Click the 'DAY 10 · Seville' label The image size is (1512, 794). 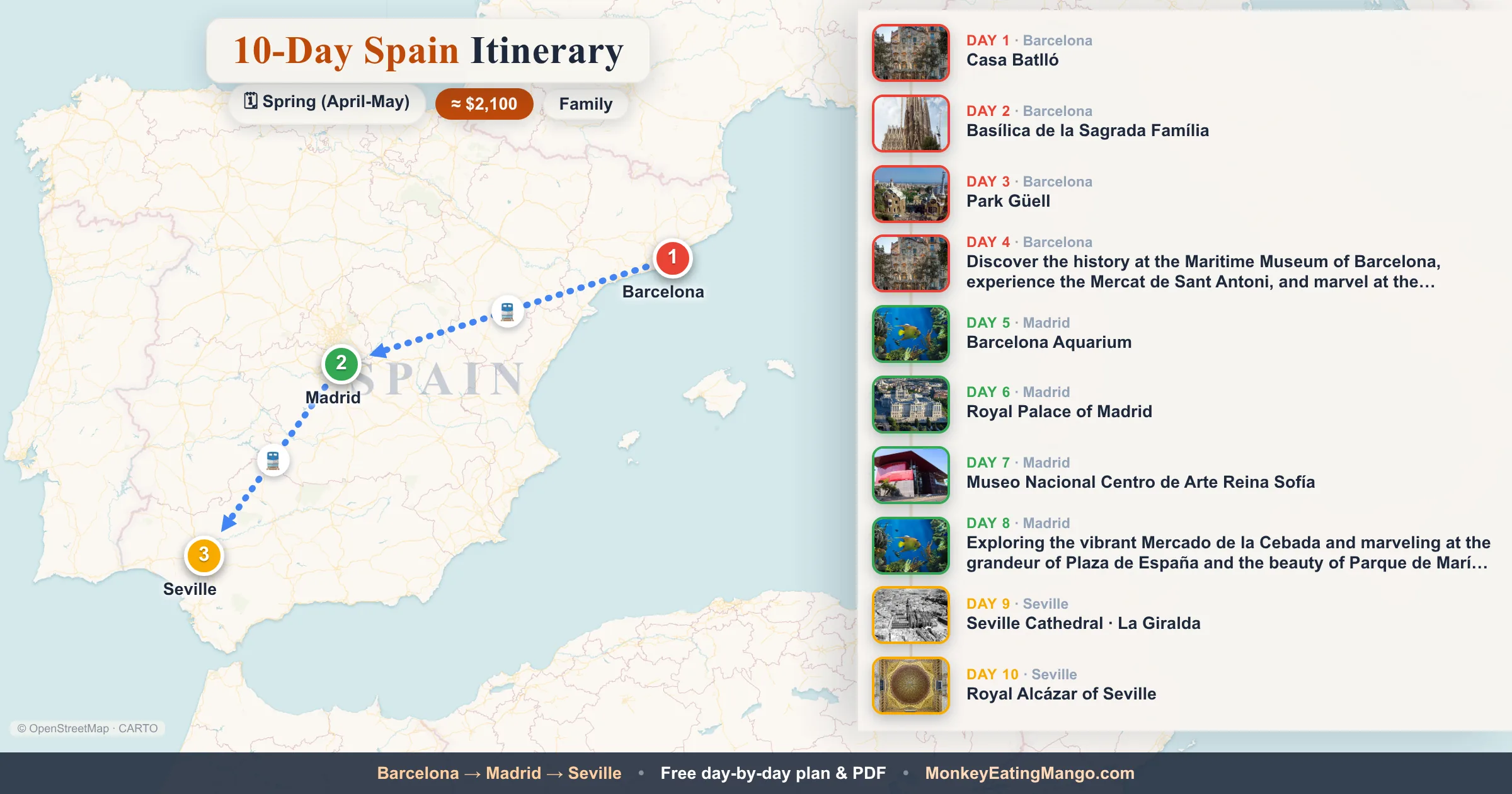point(1021,674)
